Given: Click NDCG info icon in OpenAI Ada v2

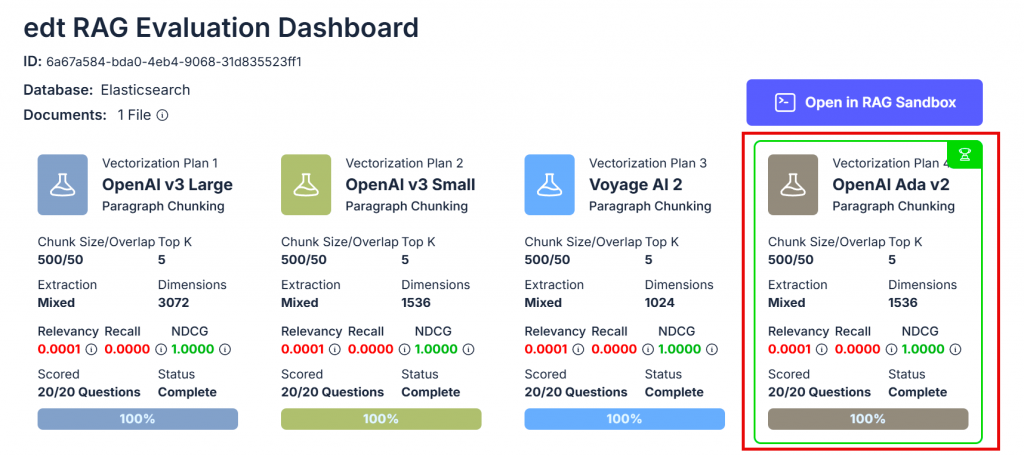Looking at the screenshot, I should [x=955, y=349].
